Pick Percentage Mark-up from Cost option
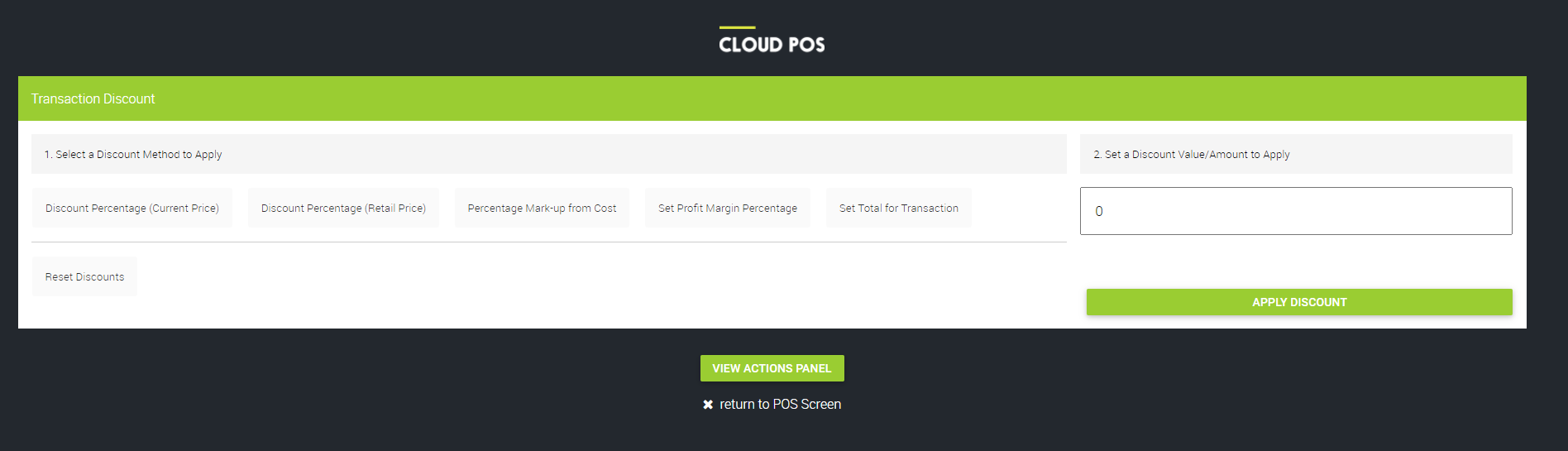The image size is (1568, 451). point(542,208)
